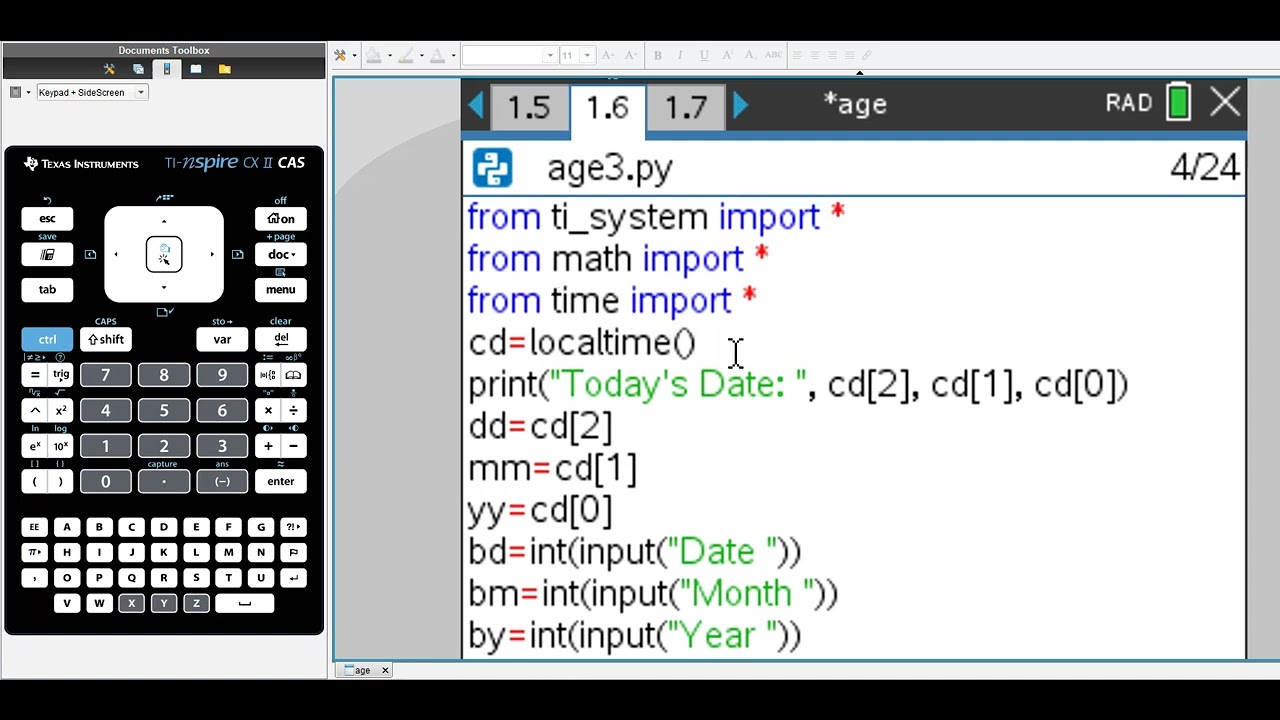Open the fill color dropdown arrow
The height and width of the screenshot is (720, 1280).
tap(389, 56)
